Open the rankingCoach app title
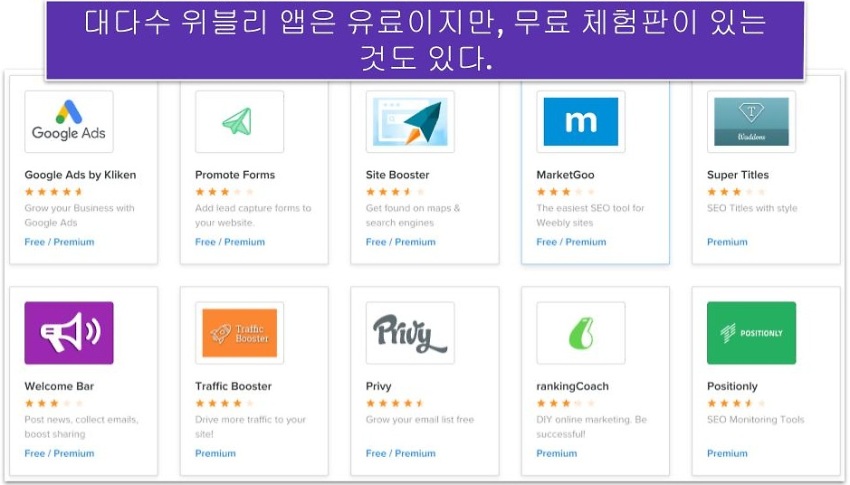The height and width of the screenshot is (485, 850). click(572, 386)
